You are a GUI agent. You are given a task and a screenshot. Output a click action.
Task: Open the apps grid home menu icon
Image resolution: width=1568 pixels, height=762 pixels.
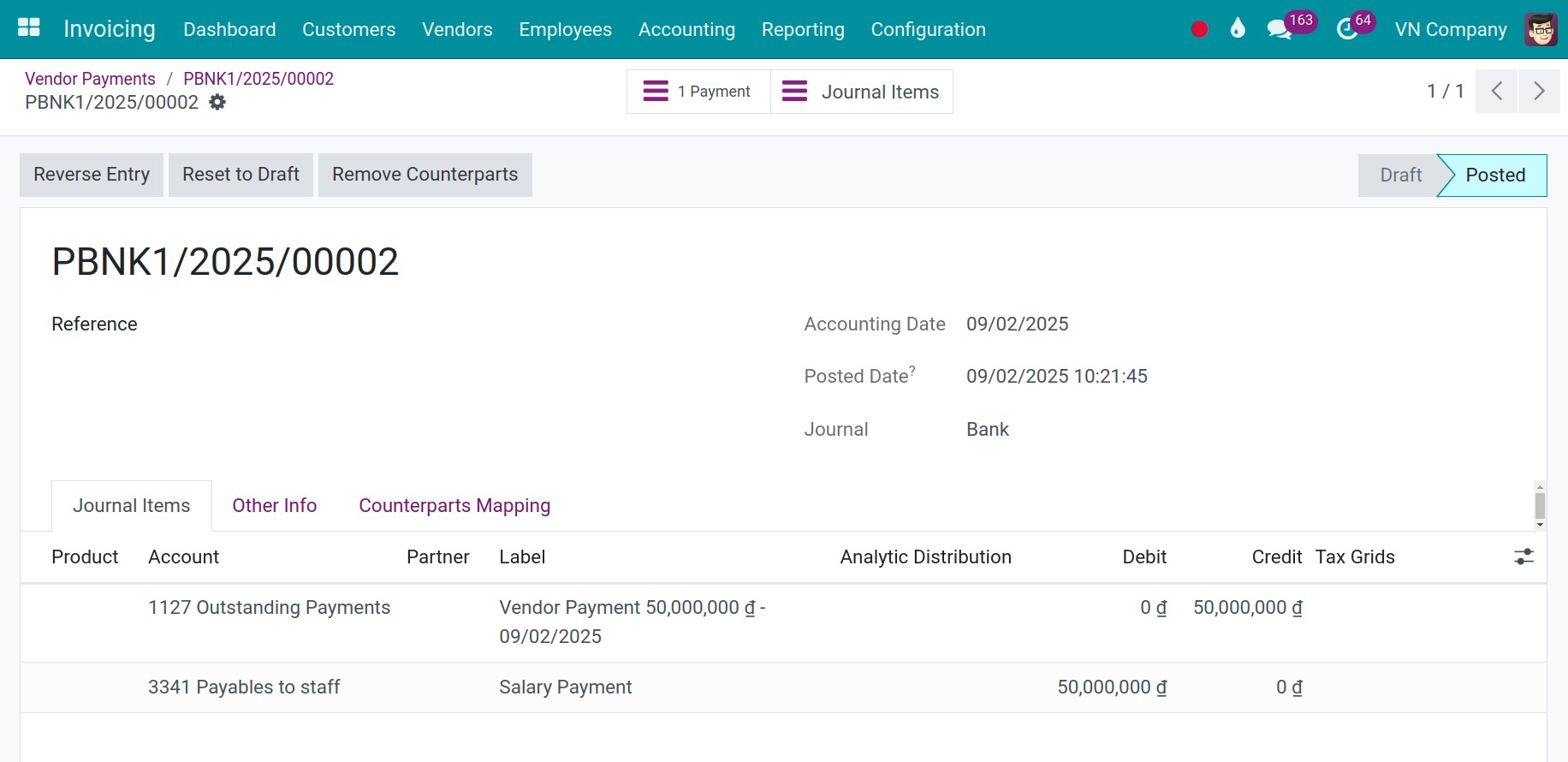coord(29,28)
